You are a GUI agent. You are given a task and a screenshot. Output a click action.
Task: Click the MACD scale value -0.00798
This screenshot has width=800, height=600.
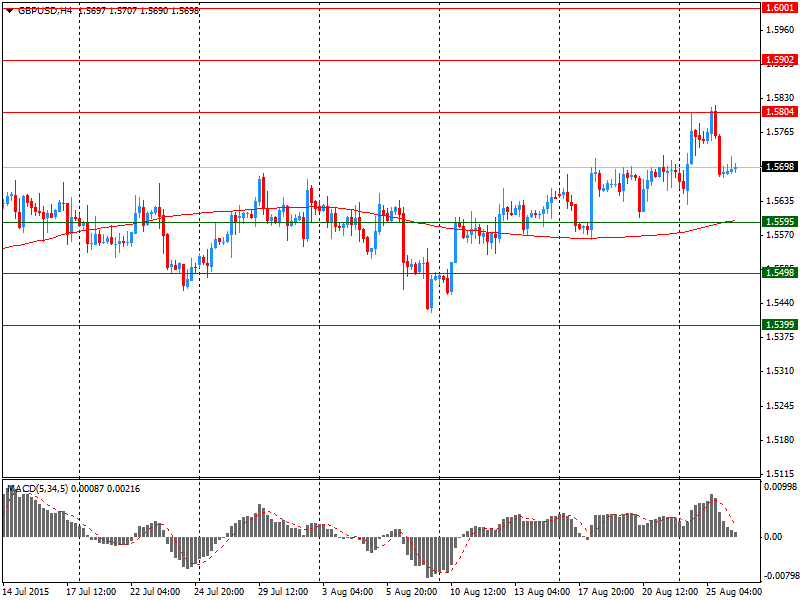pos(780,577)
